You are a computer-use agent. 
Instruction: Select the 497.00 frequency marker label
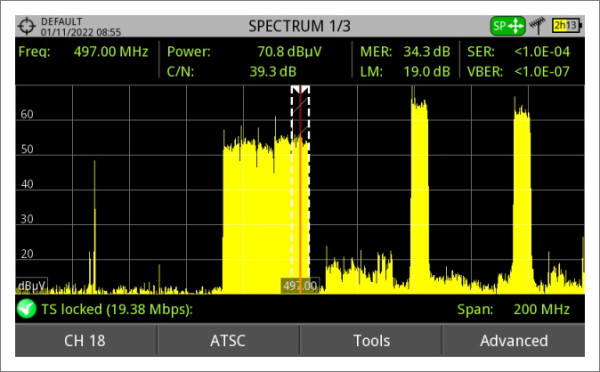[x=300, y=286]
